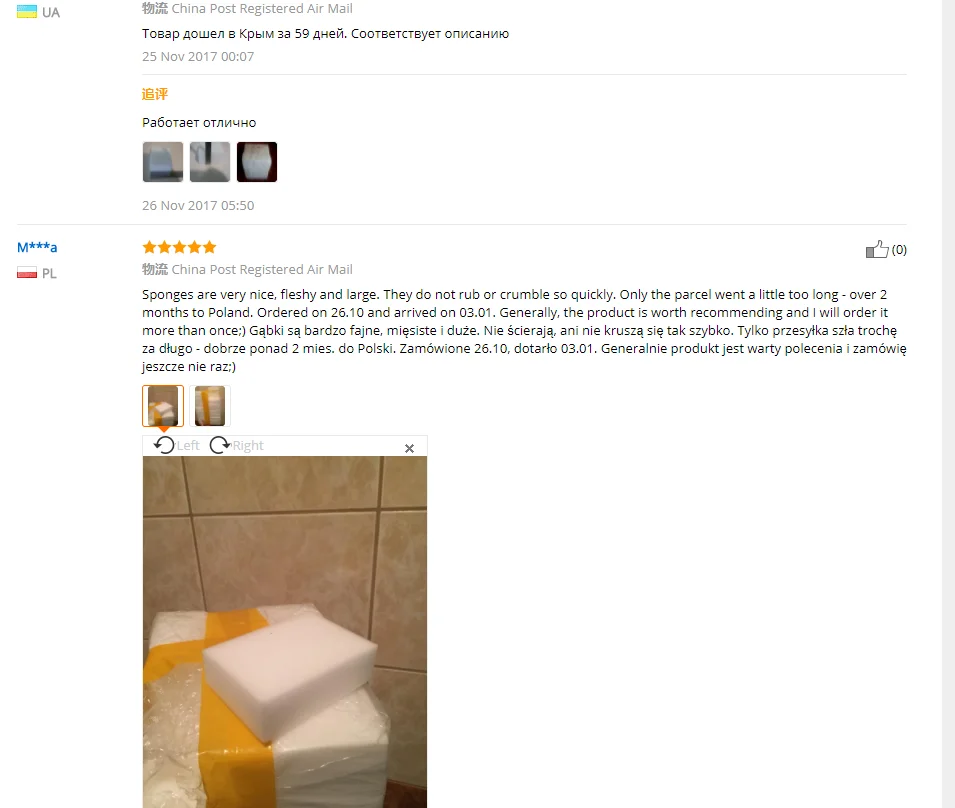Click the orange 追评 follow-up review label

point(155,94)
